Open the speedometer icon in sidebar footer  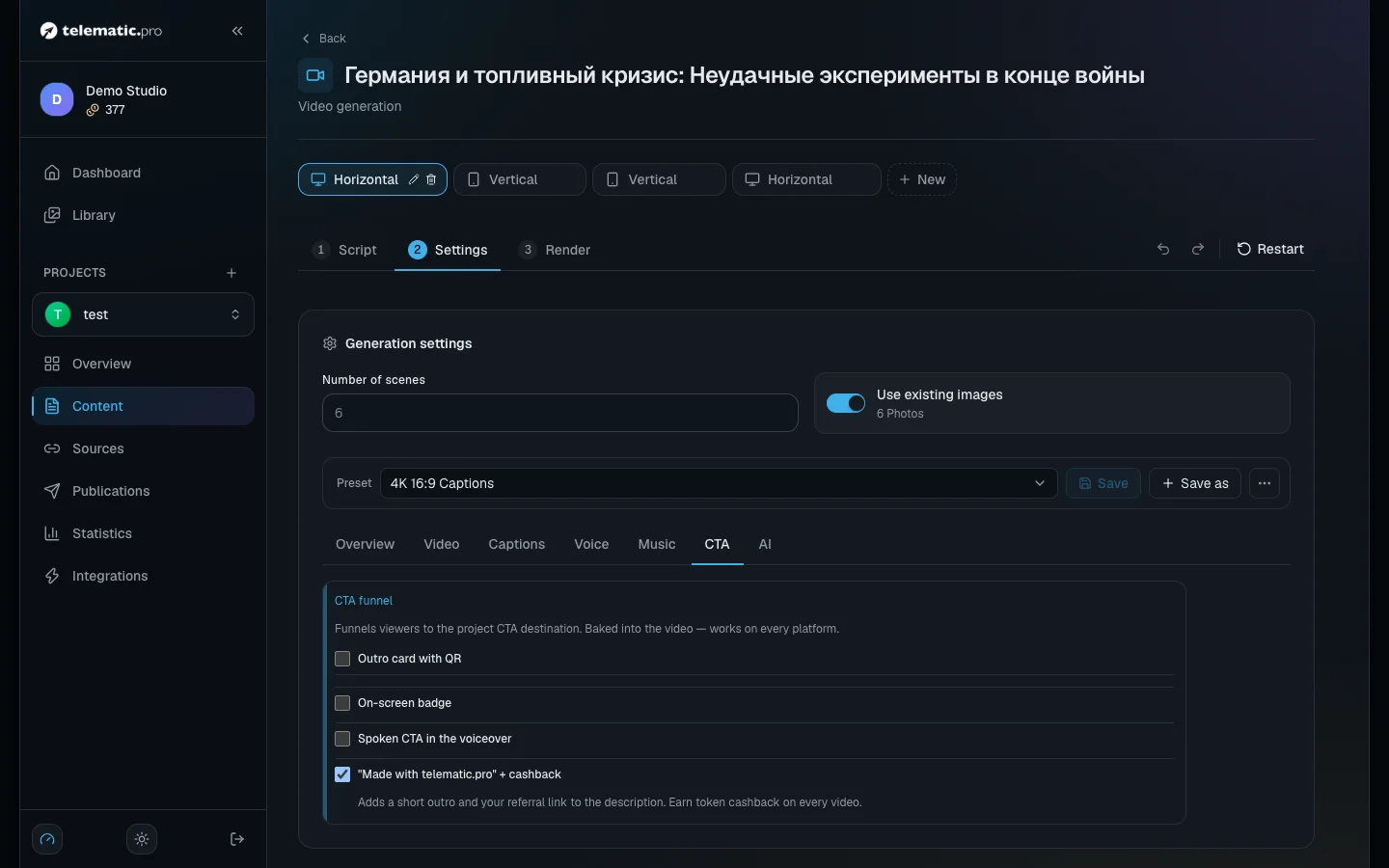tap(47, 839)
